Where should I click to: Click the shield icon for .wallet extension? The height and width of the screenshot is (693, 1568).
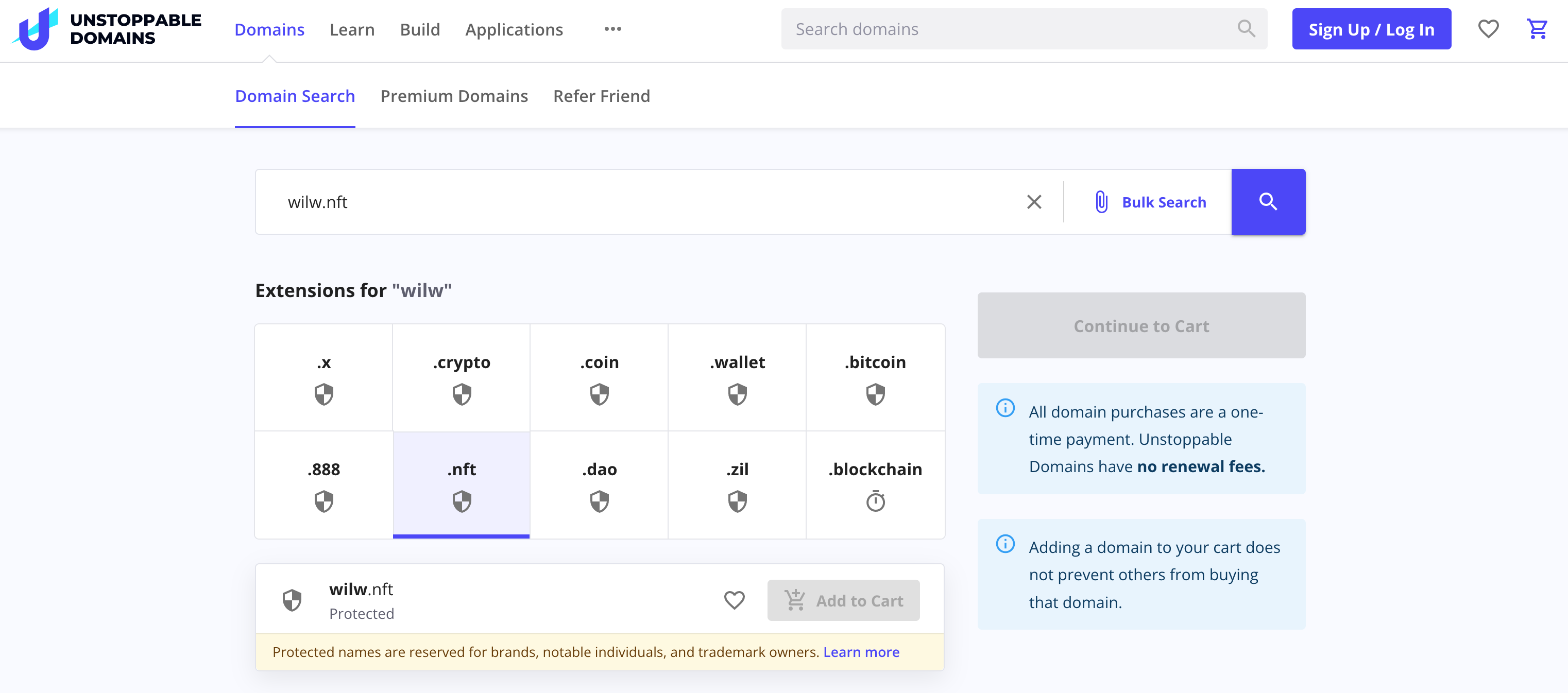[737, 394]
